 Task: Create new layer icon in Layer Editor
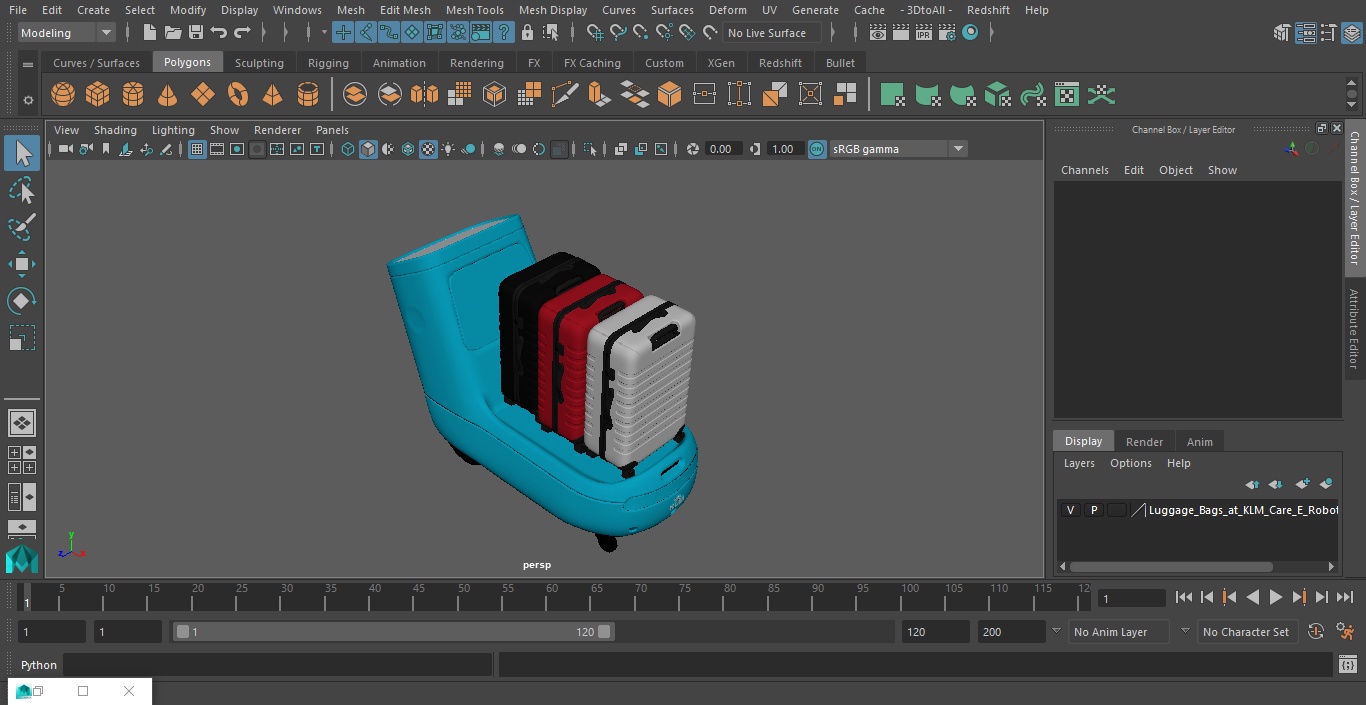click(1302, 484)
